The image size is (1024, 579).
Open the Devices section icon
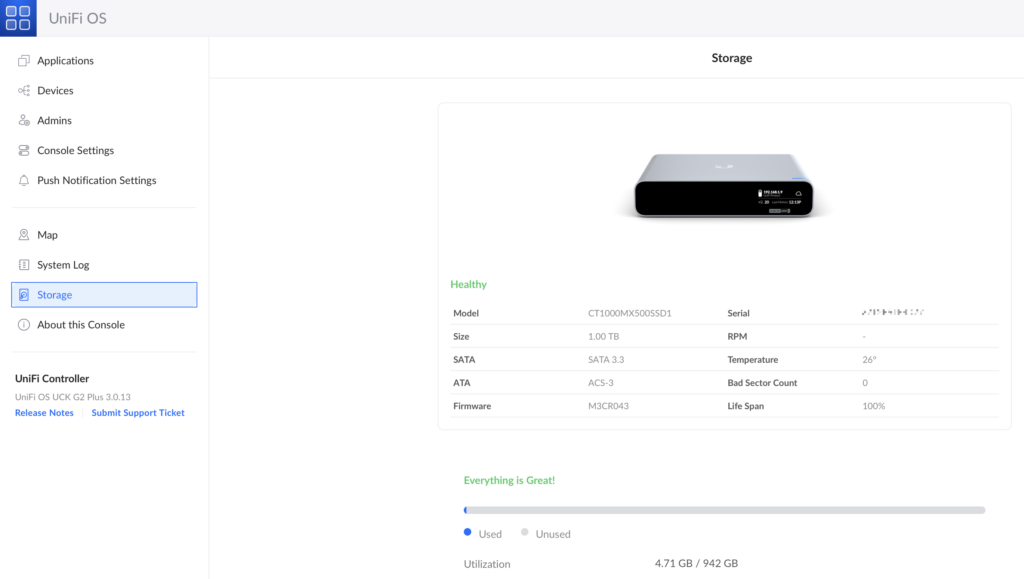[x=22, y=90]
